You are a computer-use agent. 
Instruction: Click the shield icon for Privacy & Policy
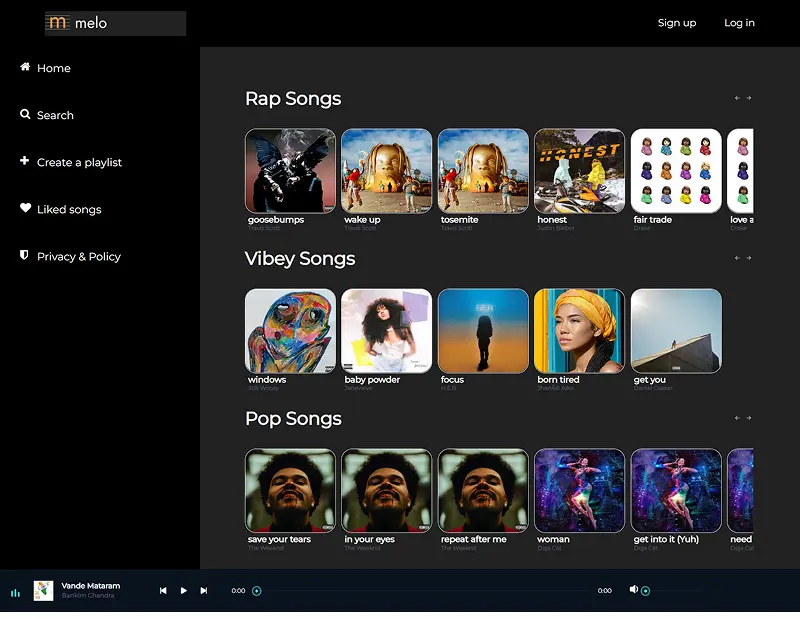[24, 255]
